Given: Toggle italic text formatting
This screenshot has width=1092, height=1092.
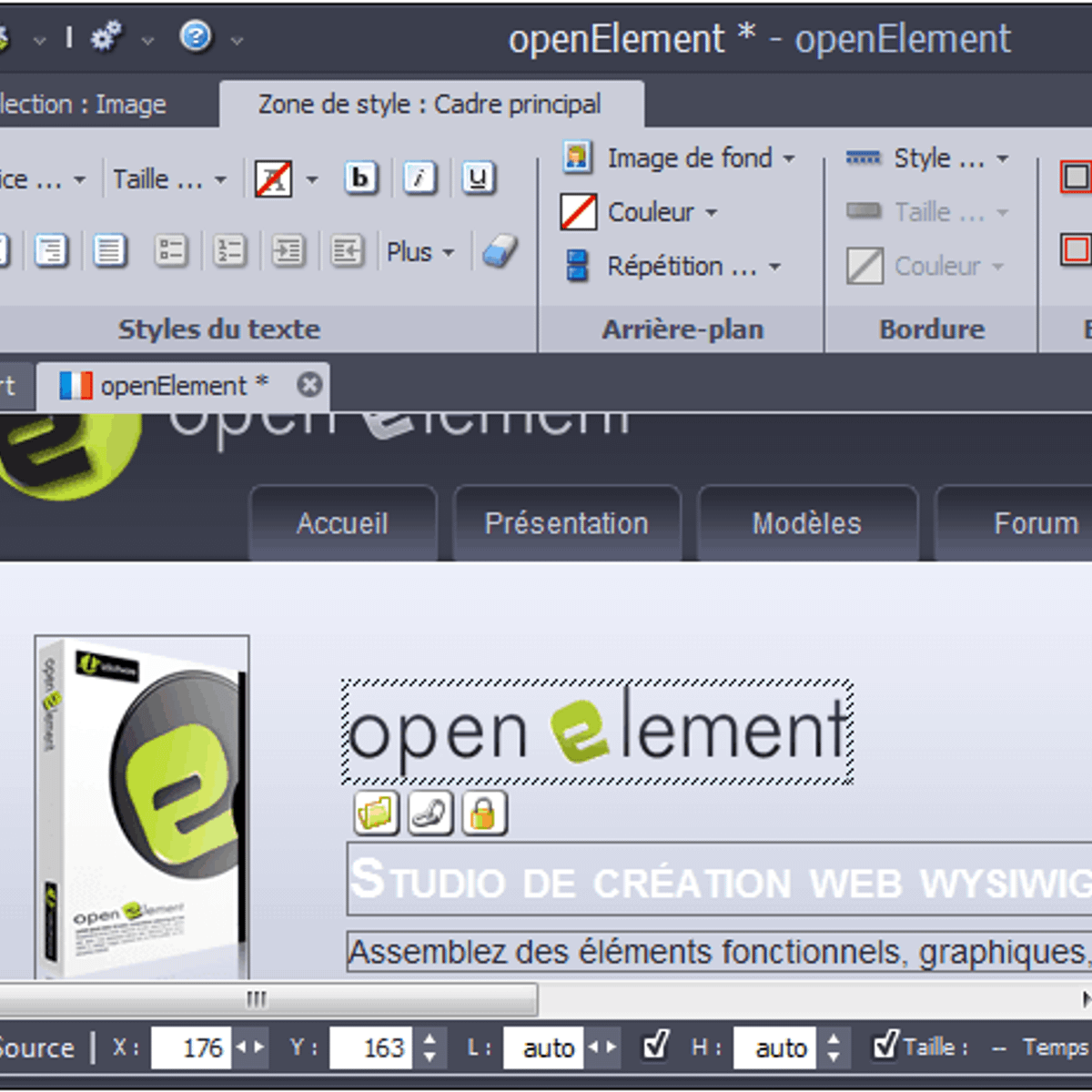Looking at the screenshot, I should [x=420, y=177].
